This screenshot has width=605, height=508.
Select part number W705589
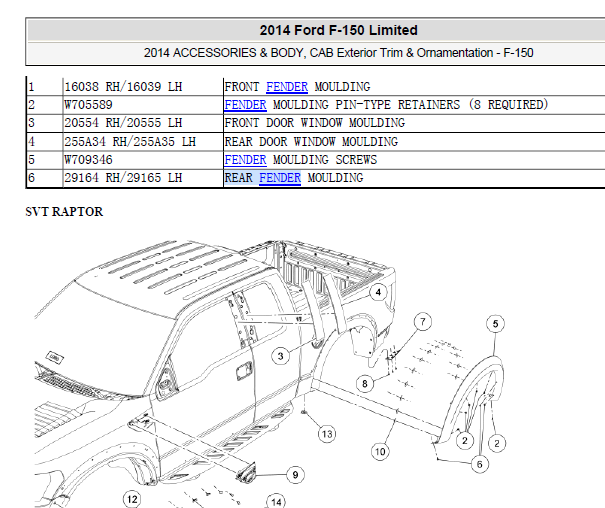[88, 105]
